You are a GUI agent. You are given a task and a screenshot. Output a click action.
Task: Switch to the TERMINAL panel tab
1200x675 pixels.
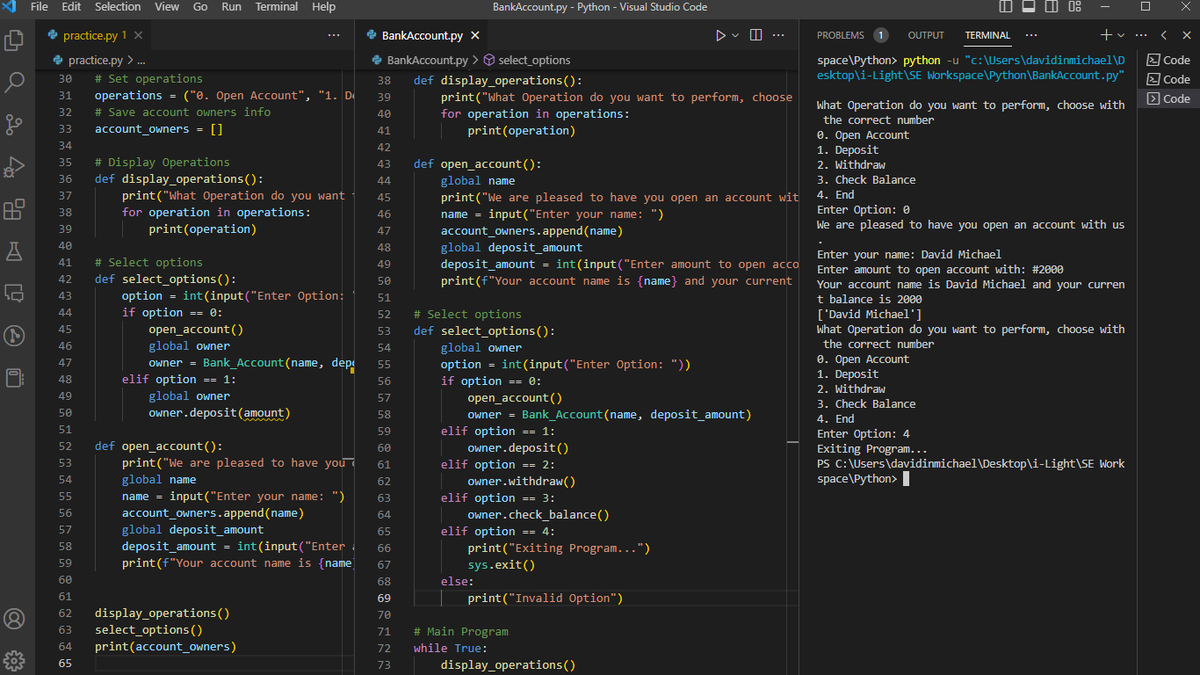point(988,35)
